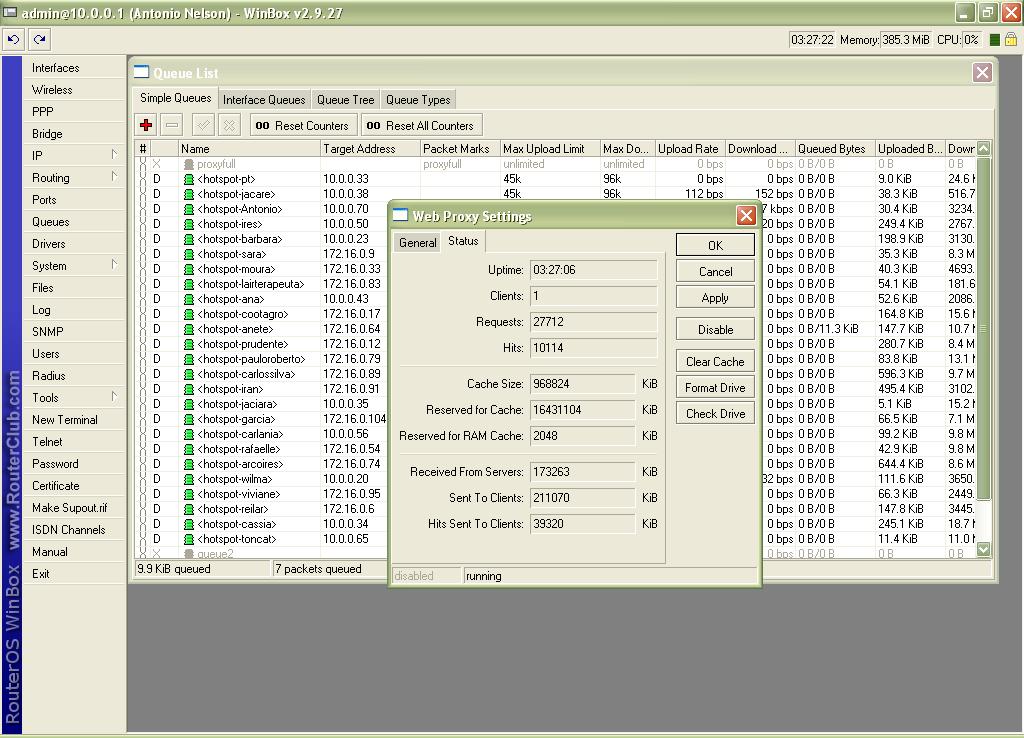Click the green connection status indicator square

click(994, 40)
